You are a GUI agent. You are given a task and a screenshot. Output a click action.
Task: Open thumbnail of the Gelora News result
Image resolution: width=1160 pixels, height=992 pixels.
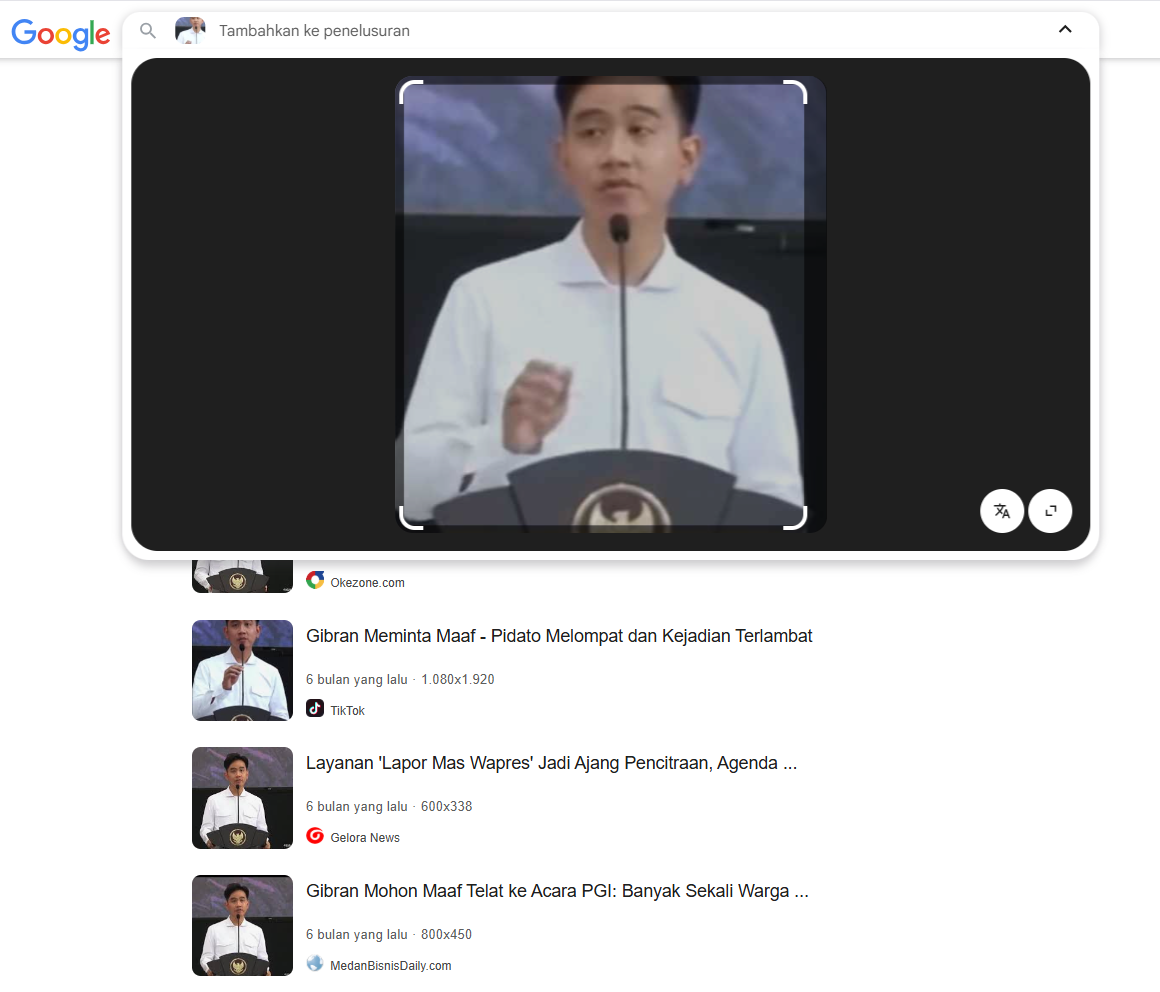pos(243,798)
